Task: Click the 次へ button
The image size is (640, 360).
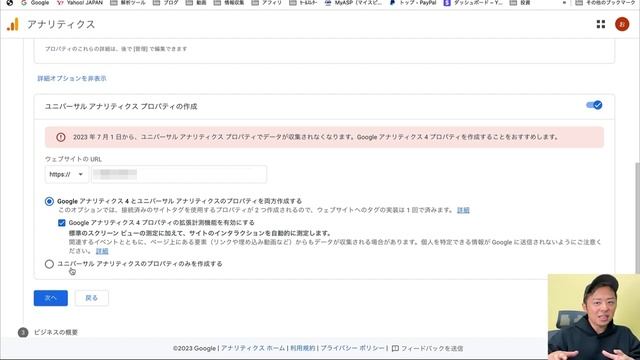Action: click(x=51, y=298)
